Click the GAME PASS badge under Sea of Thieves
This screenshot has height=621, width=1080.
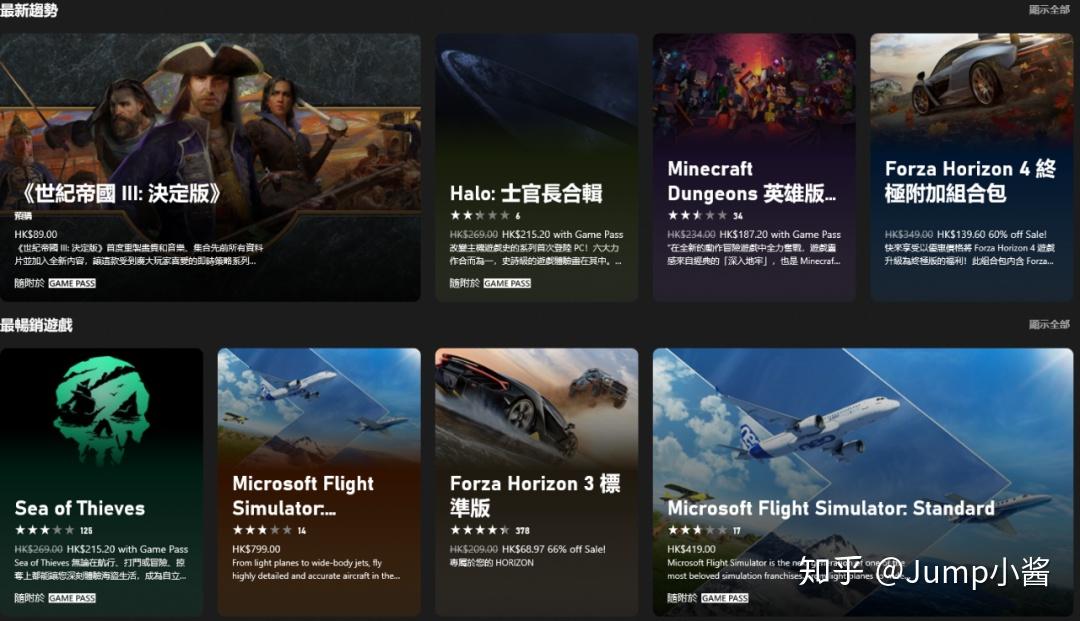point(72,598)
